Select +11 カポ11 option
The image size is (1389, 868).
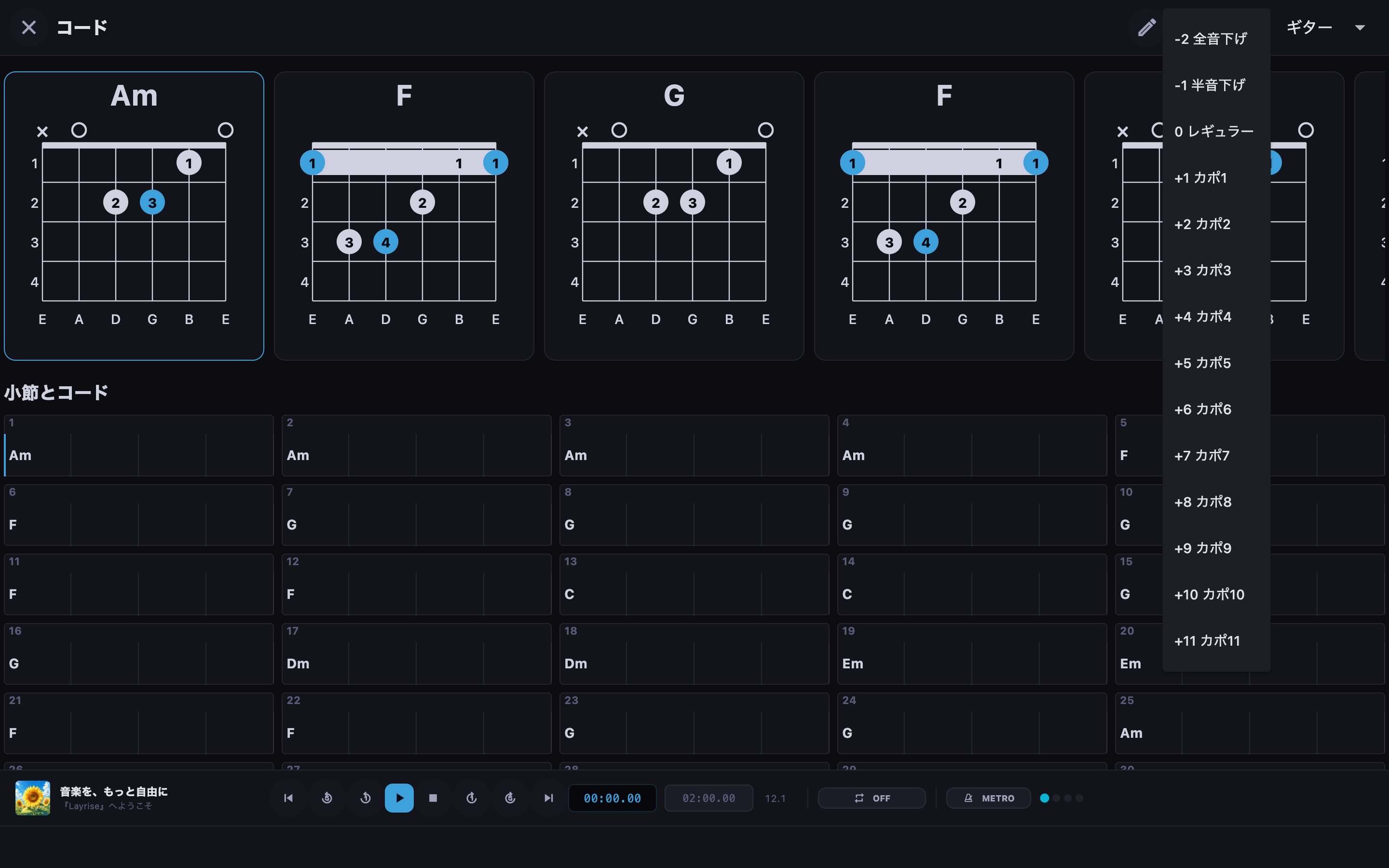1216,641
